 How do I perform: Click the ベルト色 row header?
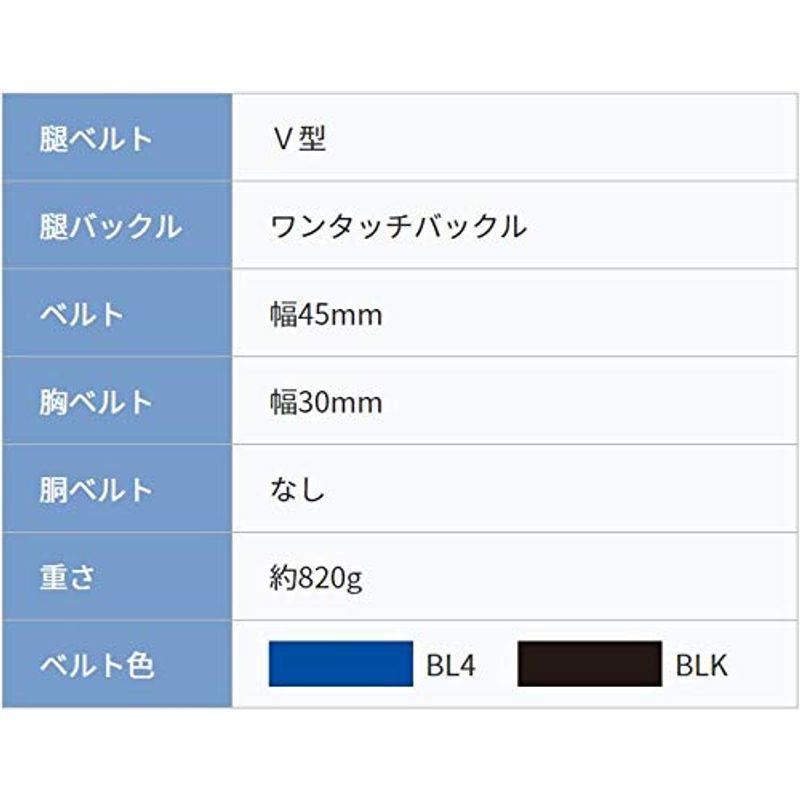[117, 664]
